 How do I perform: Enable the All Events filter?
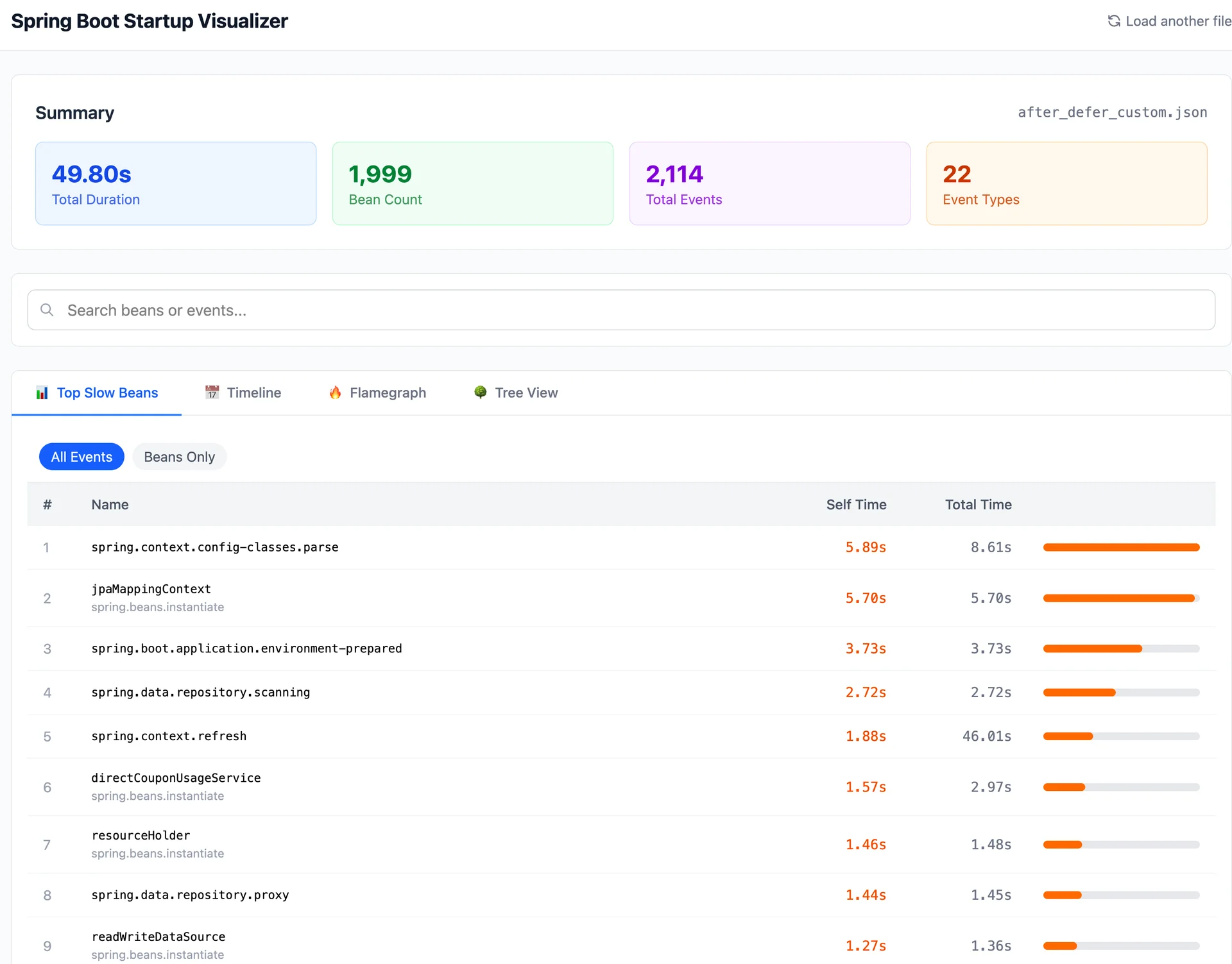click(x=81, y=457)
